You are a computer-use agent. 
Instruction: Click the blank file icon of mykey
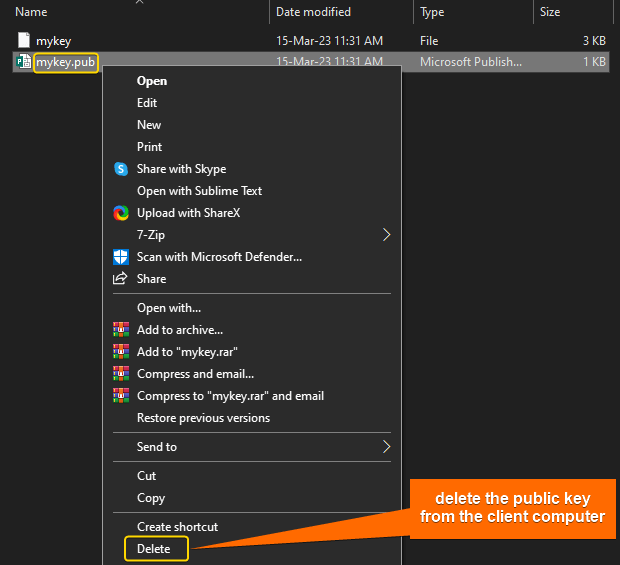(x=24, y=40)
